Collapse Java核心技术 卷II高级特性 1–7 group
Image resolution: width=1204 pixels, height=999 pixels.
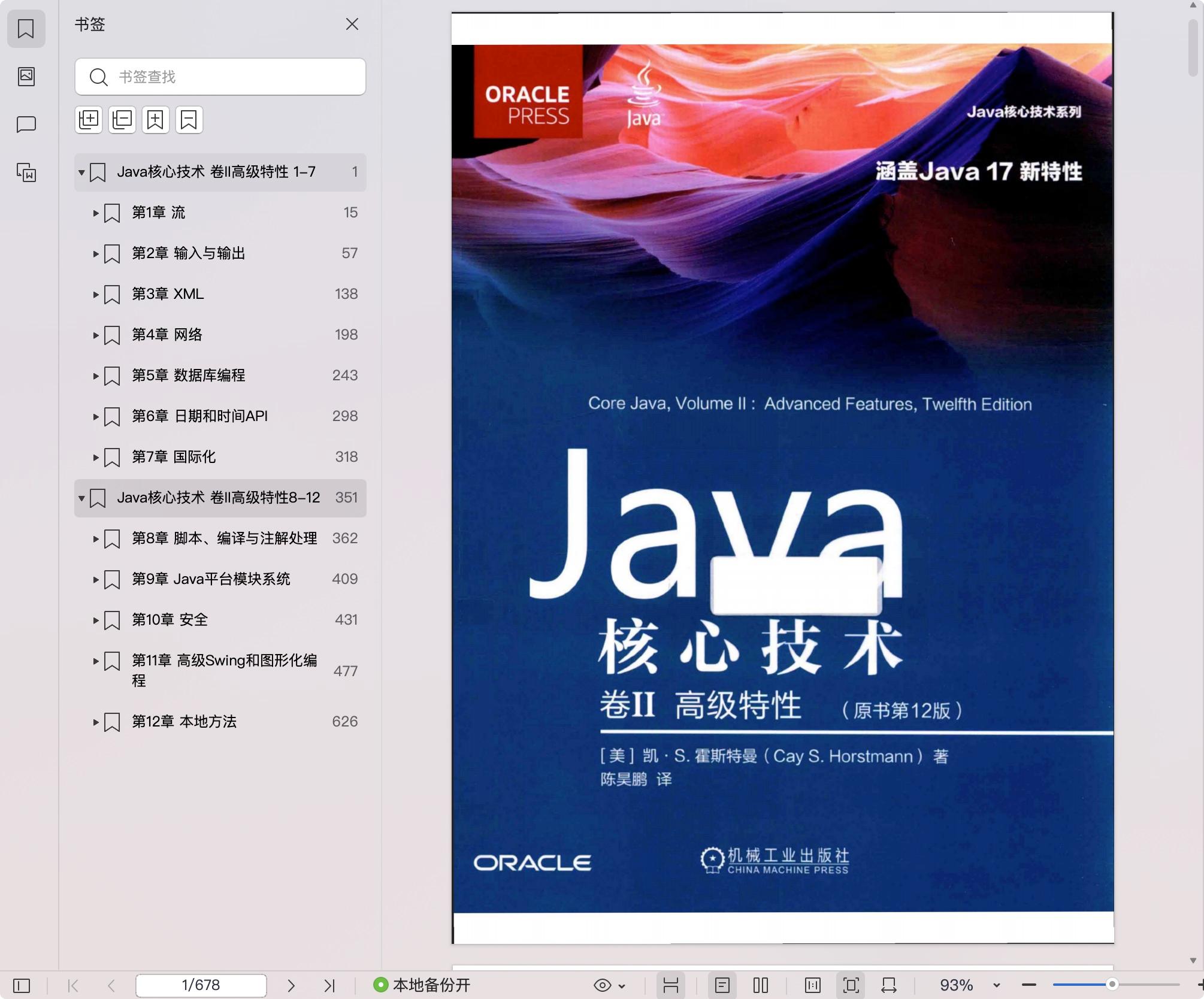tap(81, 172)
